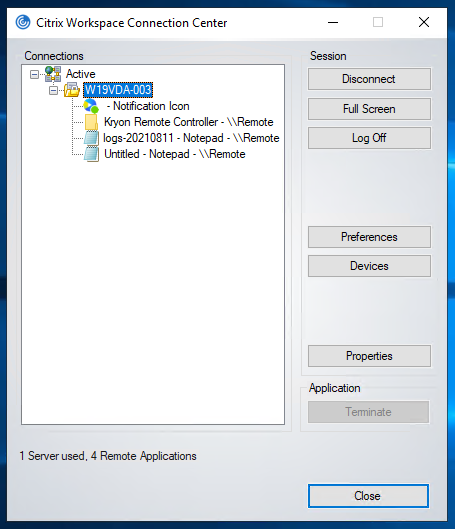Image resolution: width=455 pixels, height=529 pixels.
Task: Collapse the W19VDA-003 server node
Action: (x=53, y=90)
